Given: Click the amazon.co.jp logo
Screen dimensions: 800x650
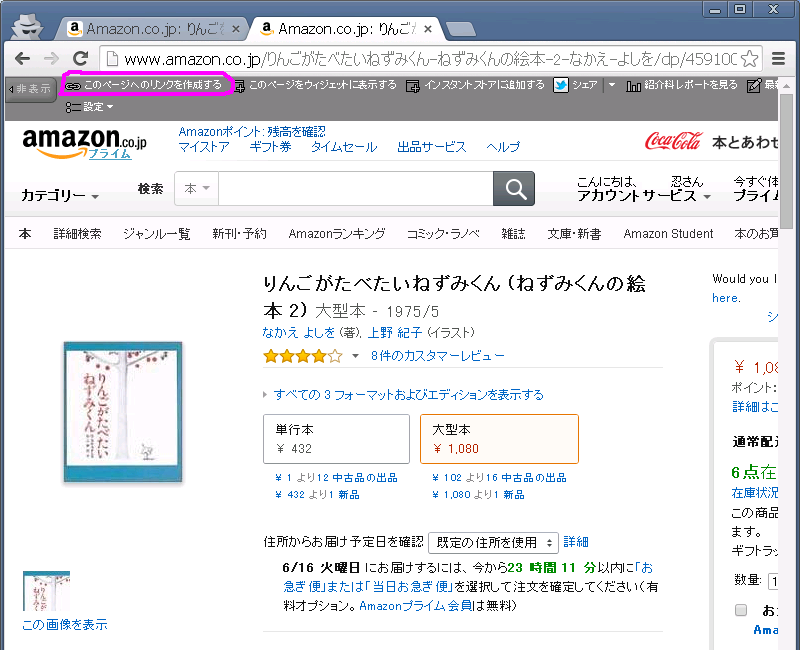Looking at the screenshot, I should [x=85, y=143].
